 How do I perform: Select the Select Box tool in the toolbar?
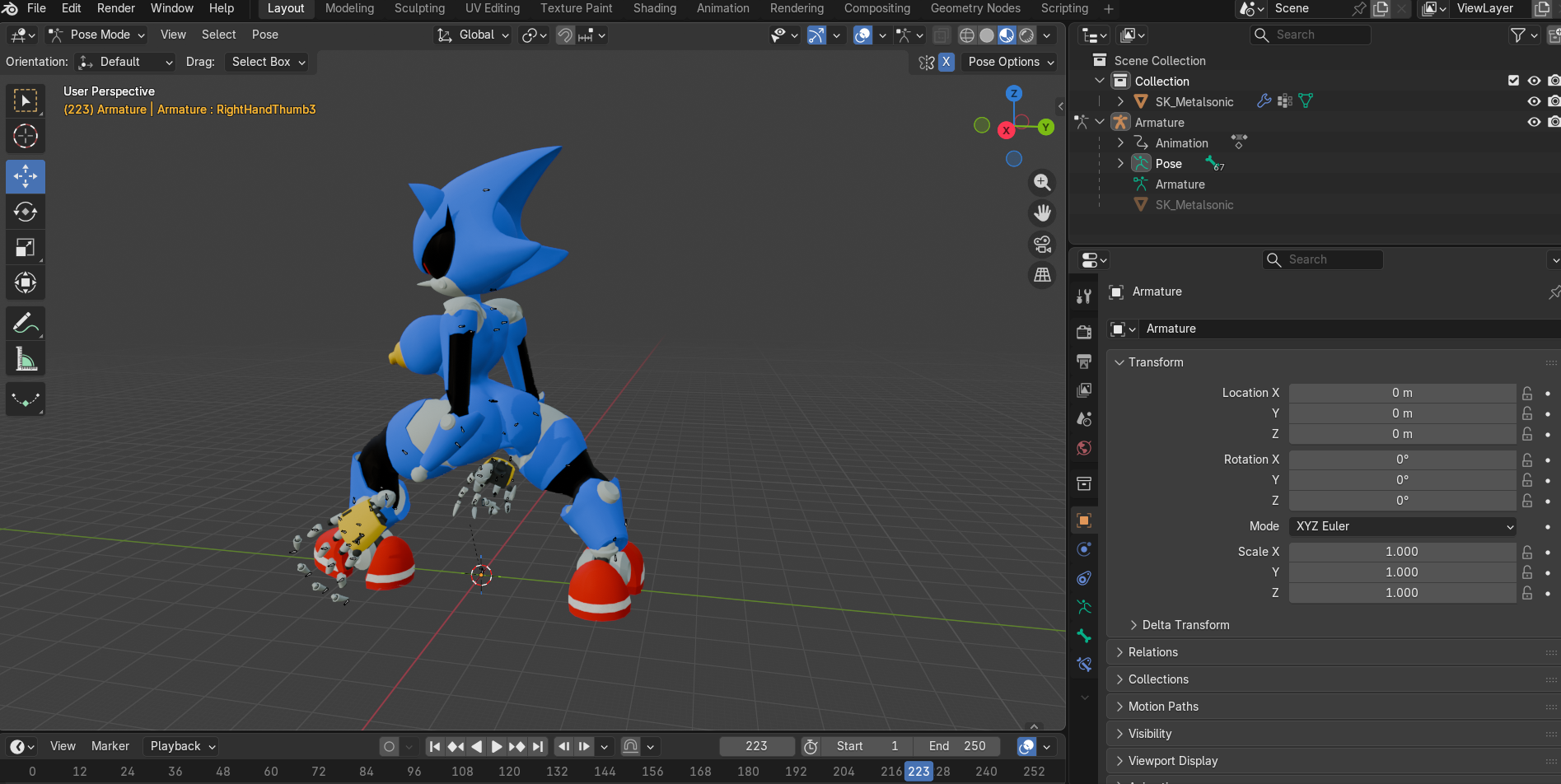[x=26, y=101]
